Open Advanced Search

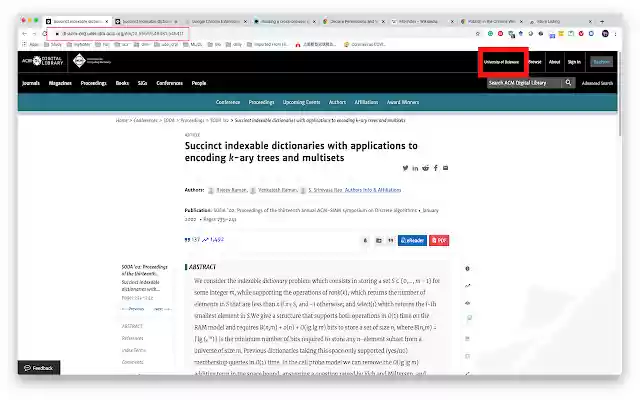point(597,83)
